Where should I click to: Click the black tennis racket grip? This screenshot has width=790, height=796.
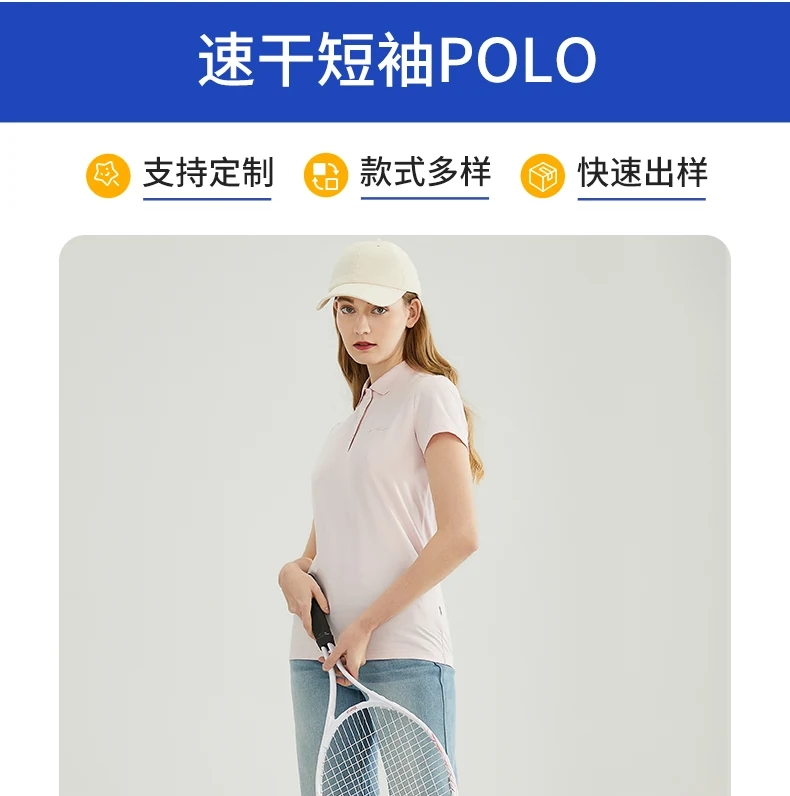click(320, 622)
